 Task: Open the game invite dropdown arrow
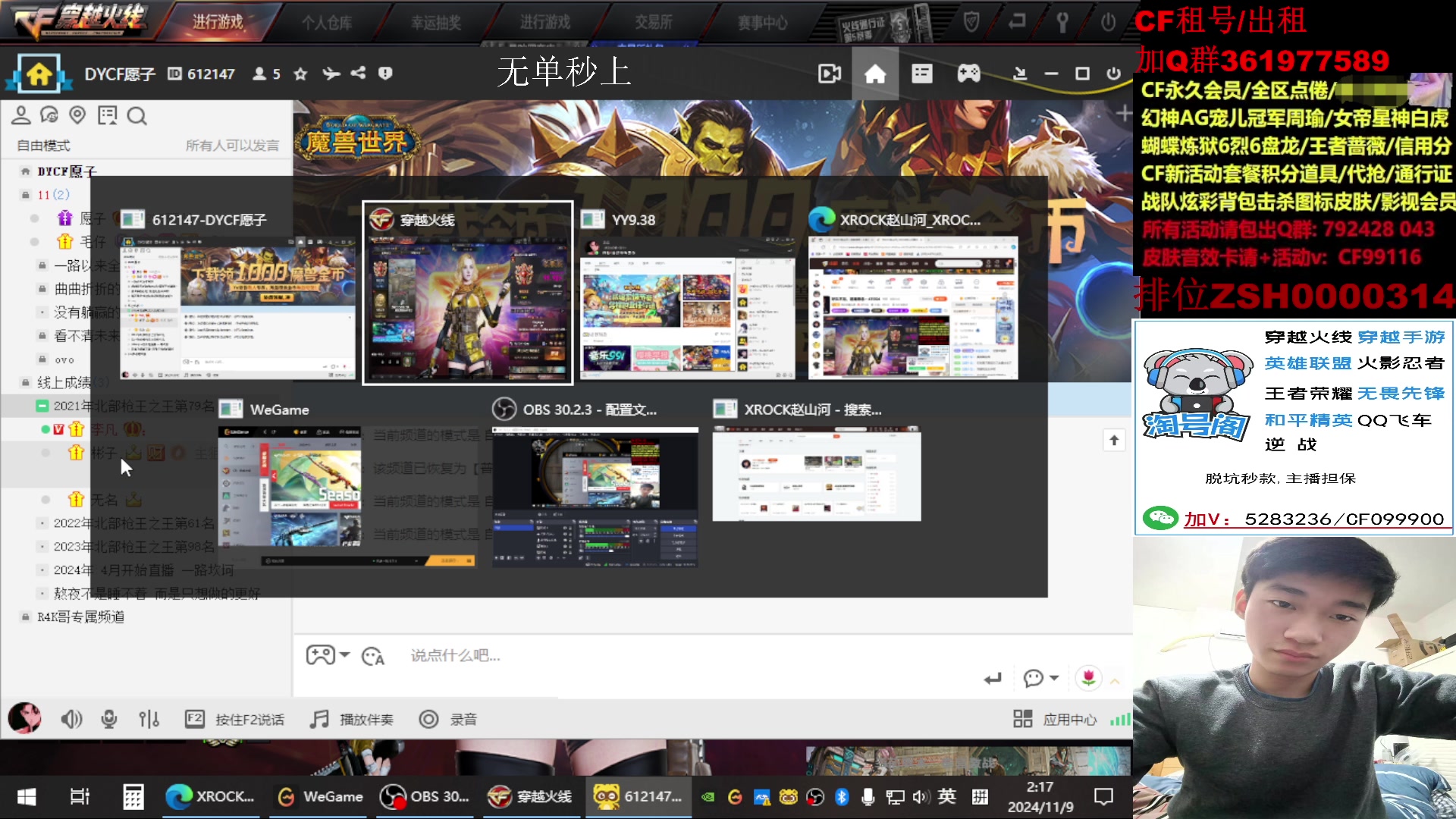pos(345,654)
